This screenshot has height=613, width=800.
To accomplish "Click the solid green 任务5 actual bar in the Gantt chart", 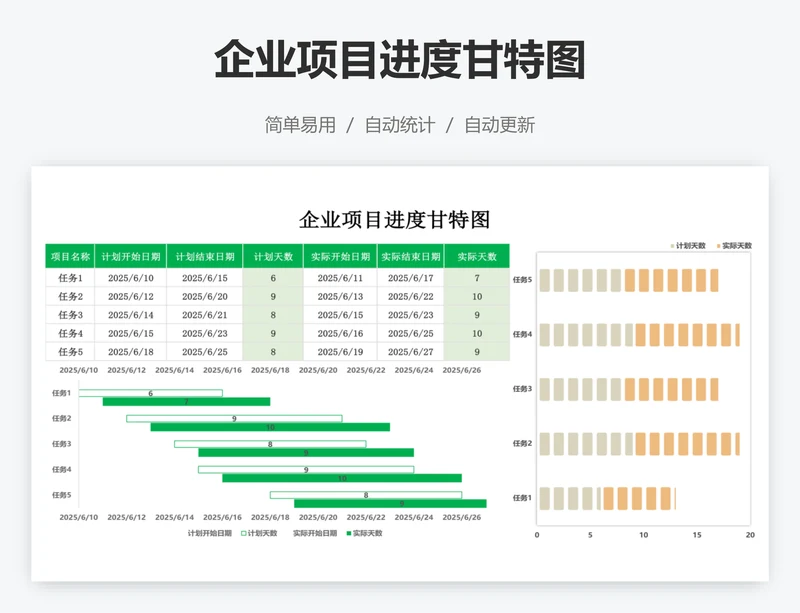I will [x=390, y=503].
